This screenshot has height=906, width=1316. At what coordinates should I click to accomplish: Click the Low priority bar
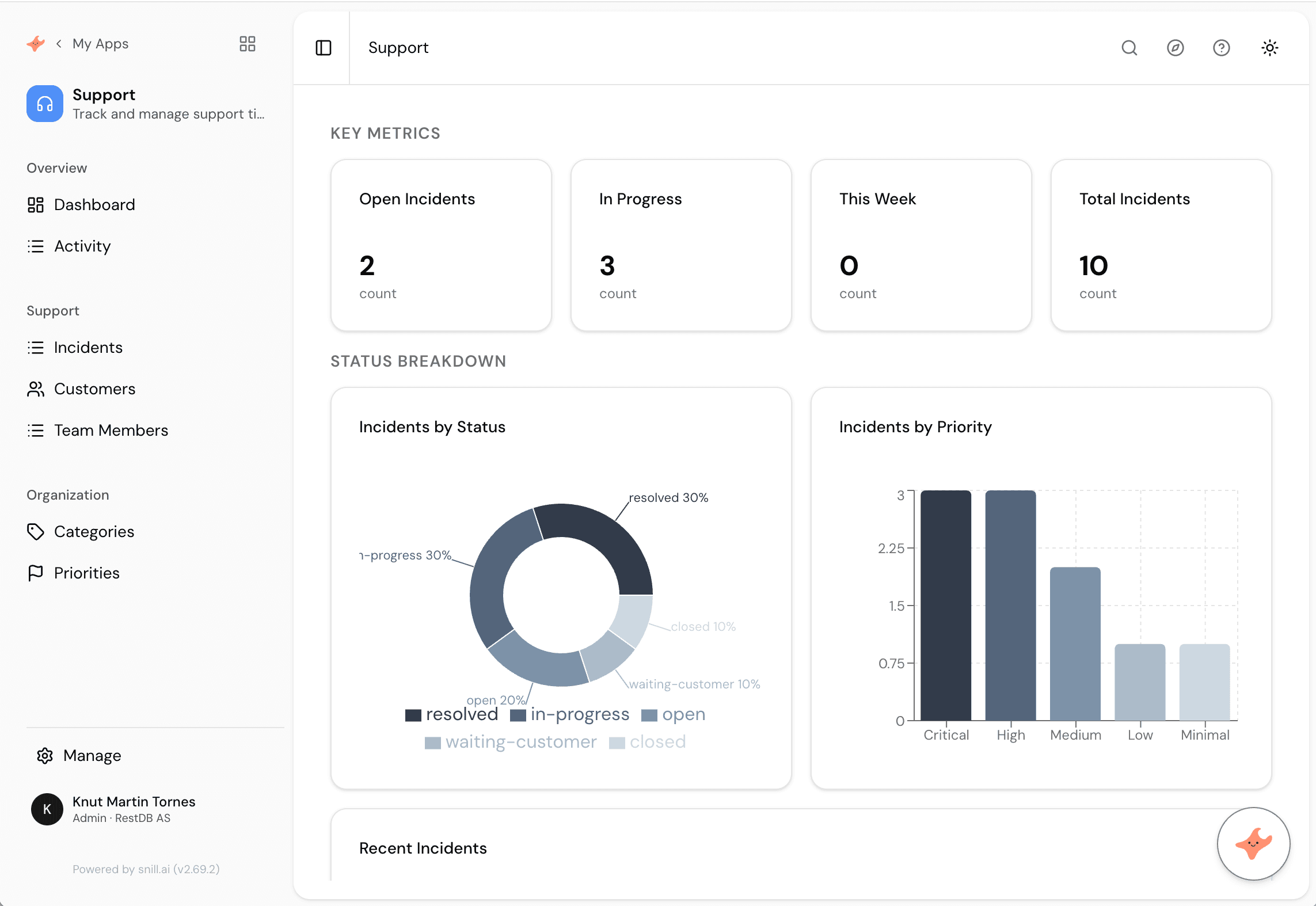(1140, 683)
